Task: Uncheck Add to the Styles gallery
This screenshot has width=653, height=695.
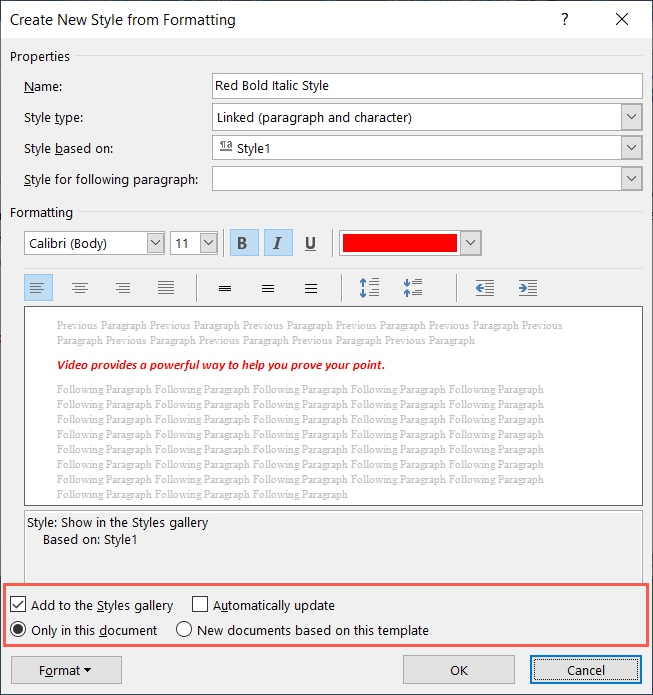Action: pyautogui.click(x=18, y=605)
